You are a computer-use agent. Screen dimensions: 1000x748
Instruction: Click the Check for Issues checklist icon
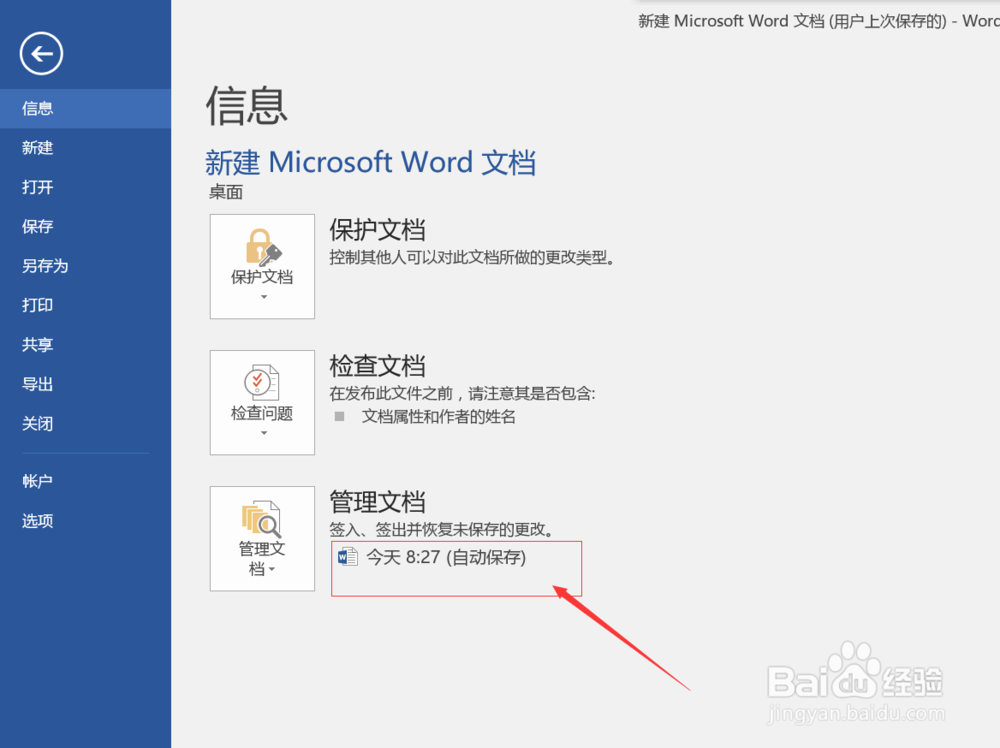coord(261,383)
